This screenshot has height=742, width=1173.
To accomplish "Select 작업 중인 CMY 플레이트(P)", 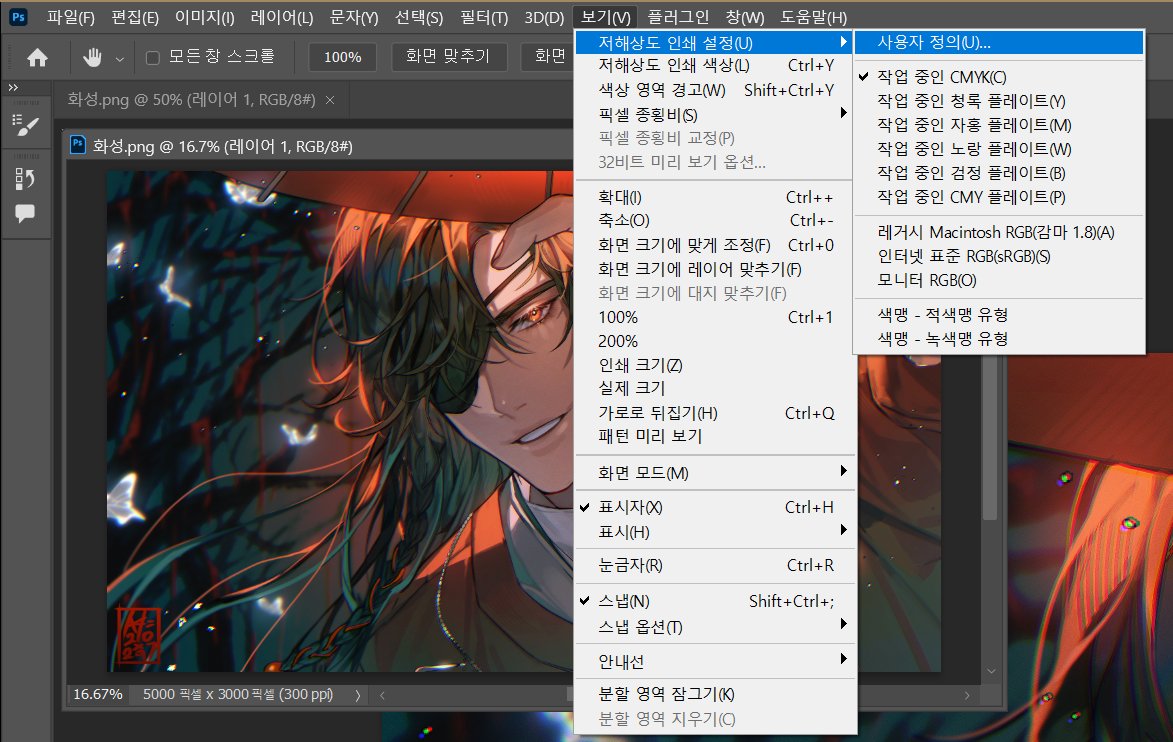I will 999,197.
